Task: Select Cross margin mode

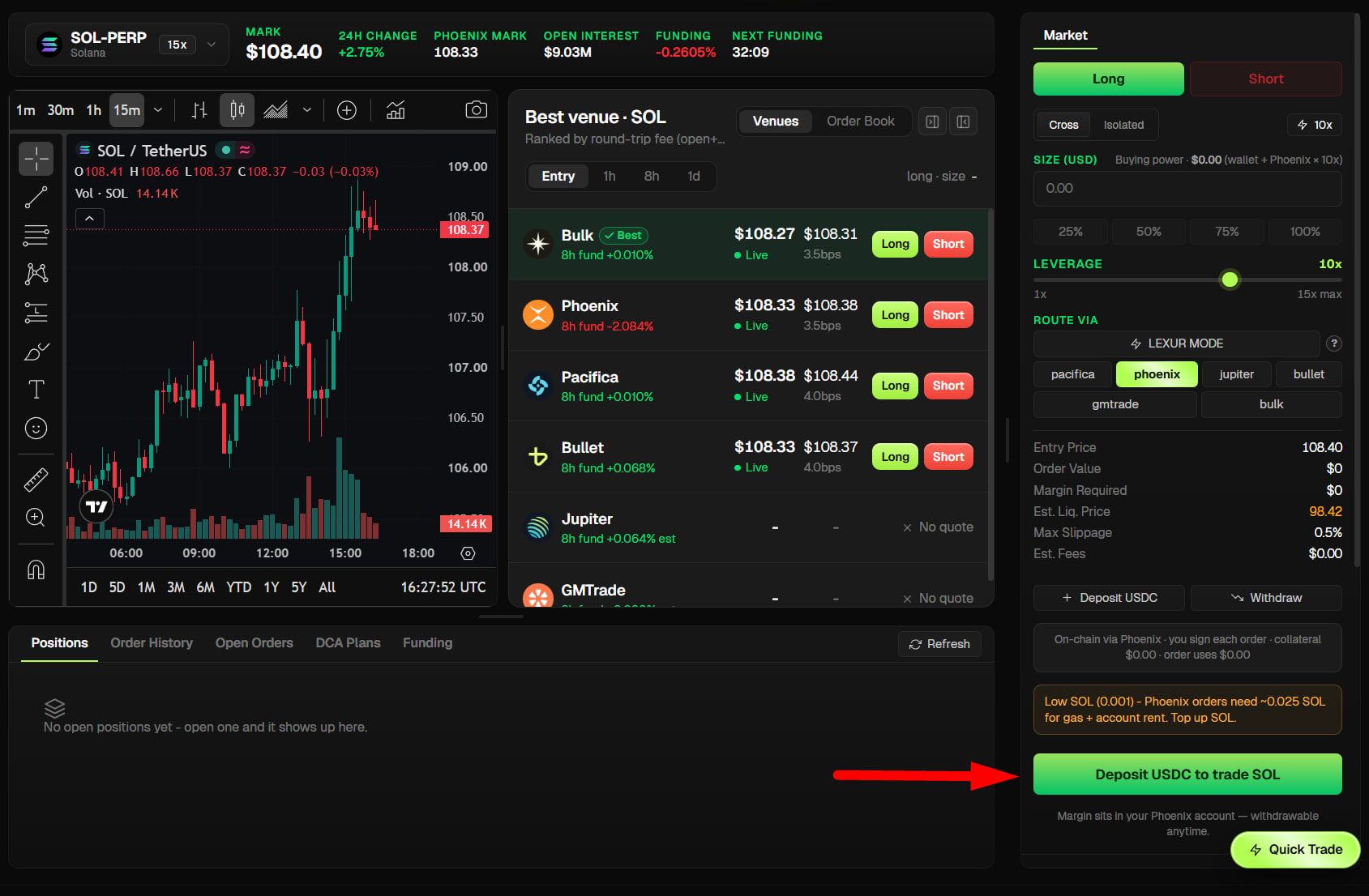Action: pos(1063,125)
